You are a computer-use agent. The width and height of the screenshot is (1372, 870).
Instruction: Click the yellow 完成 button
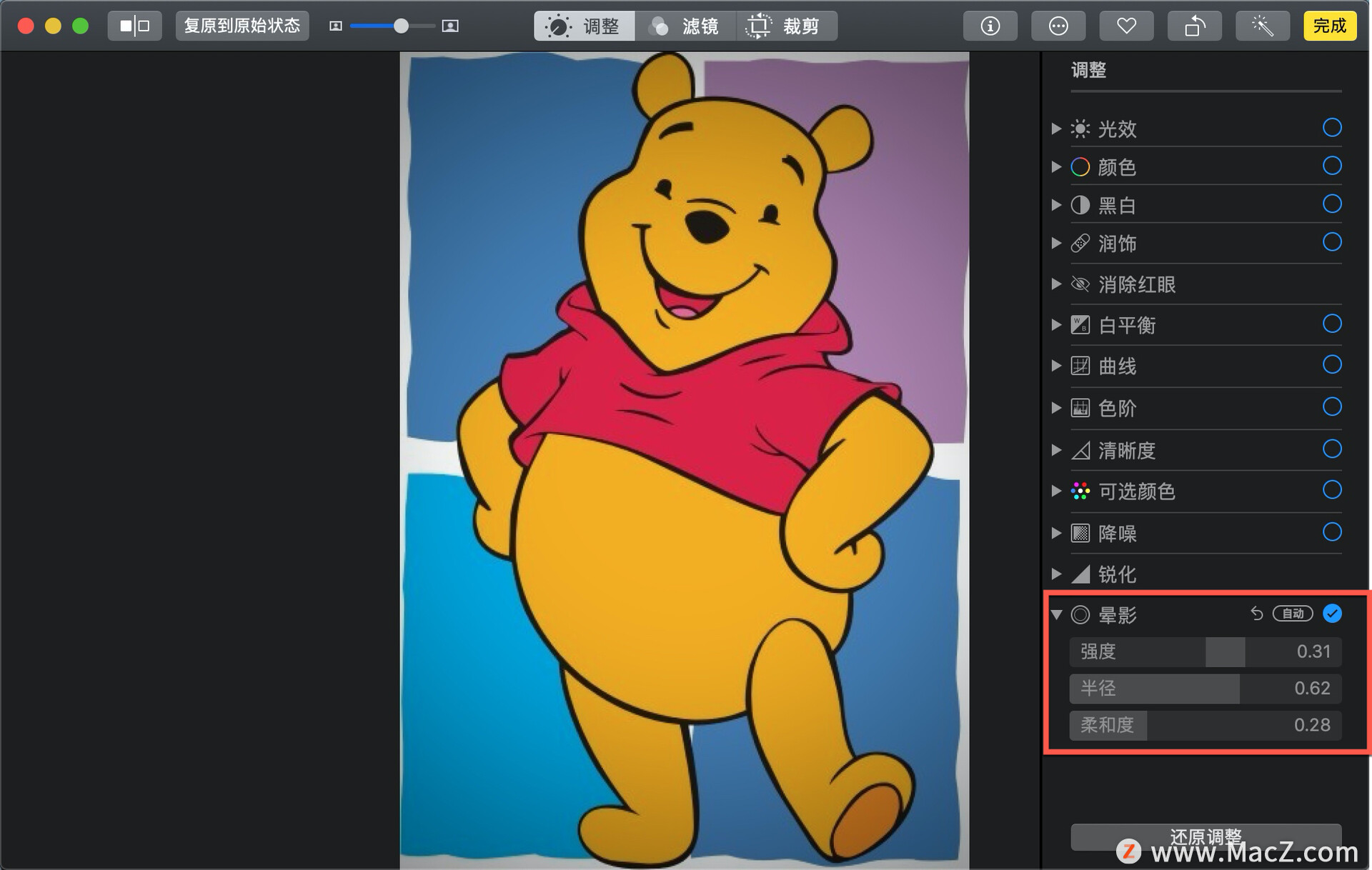coord(1330,26)
